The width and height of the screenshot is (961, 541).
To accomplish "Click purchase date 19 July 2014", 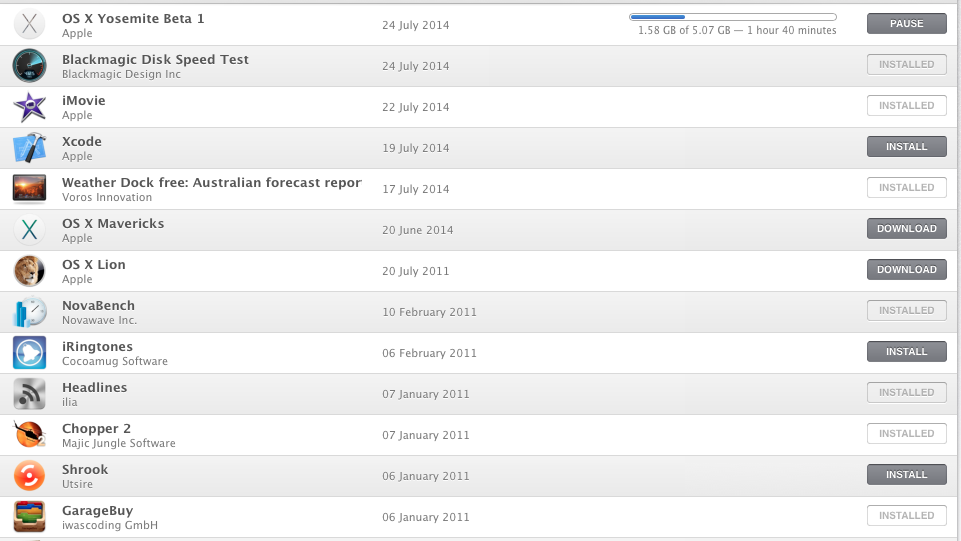I will [x=416, y=148].
